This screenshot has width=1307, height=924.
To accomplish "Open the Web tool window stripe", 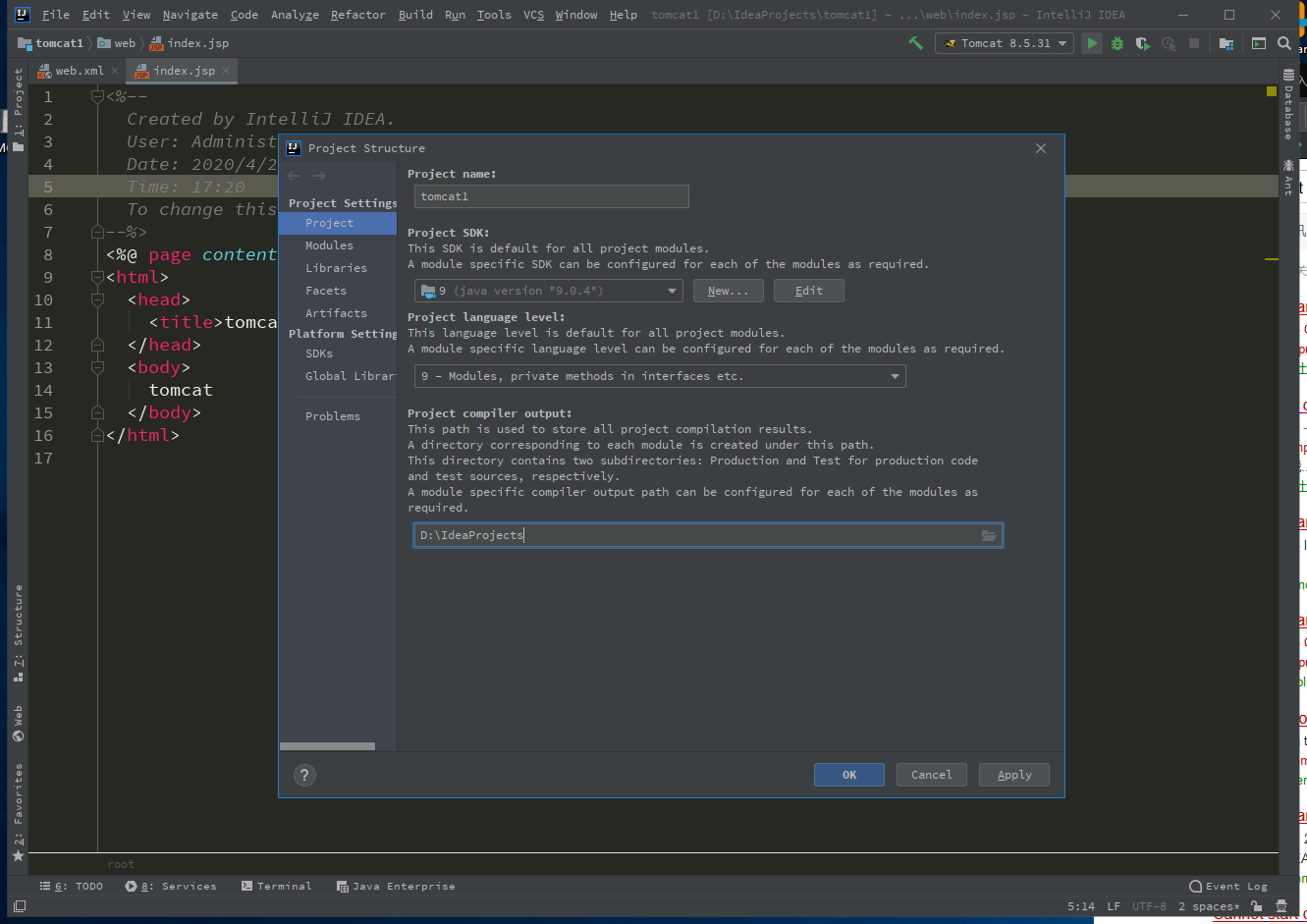I will coord(18,723).
